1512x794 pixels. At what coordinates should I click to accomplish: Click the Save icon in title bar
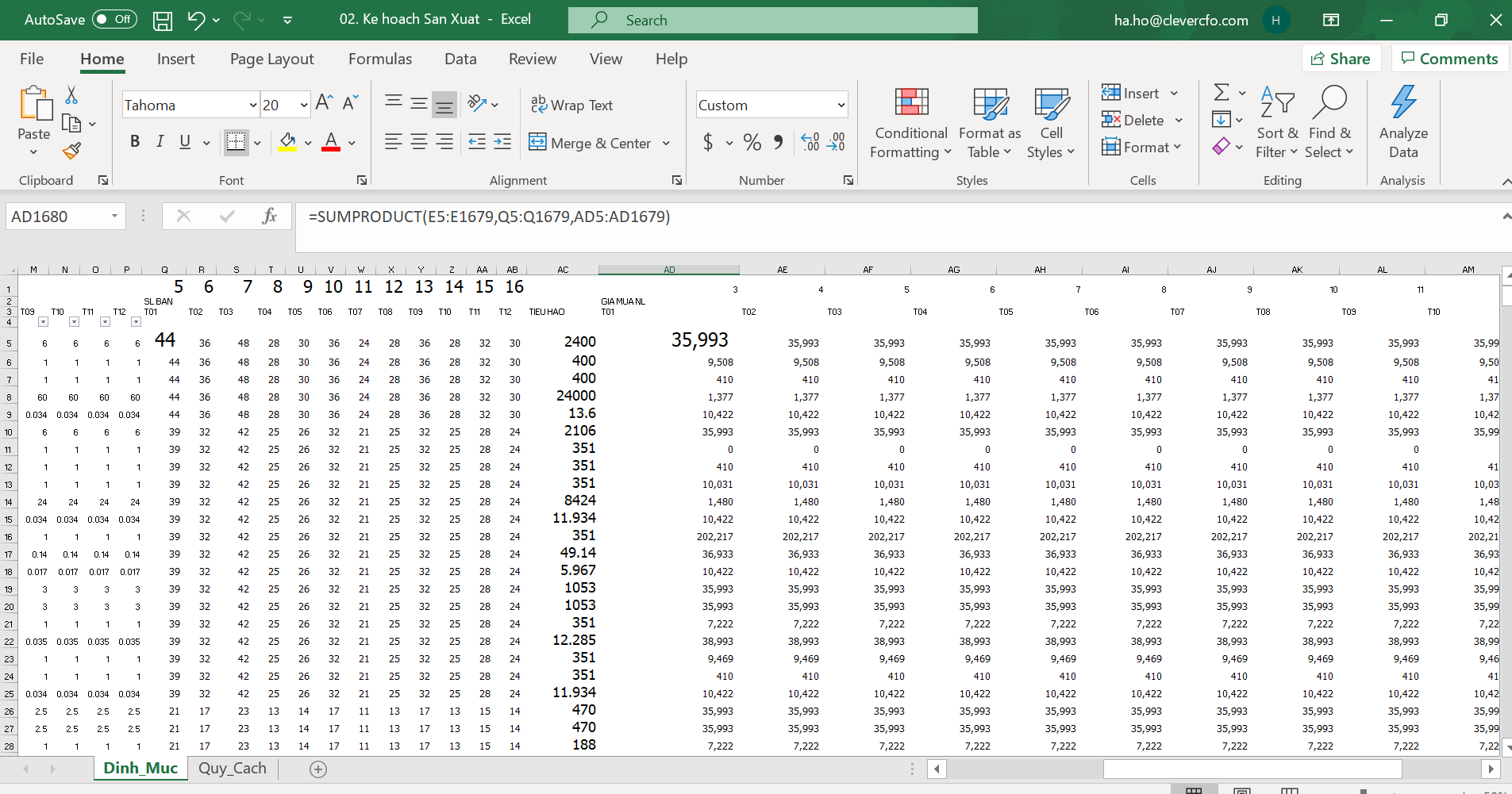(x=163, y=21)
